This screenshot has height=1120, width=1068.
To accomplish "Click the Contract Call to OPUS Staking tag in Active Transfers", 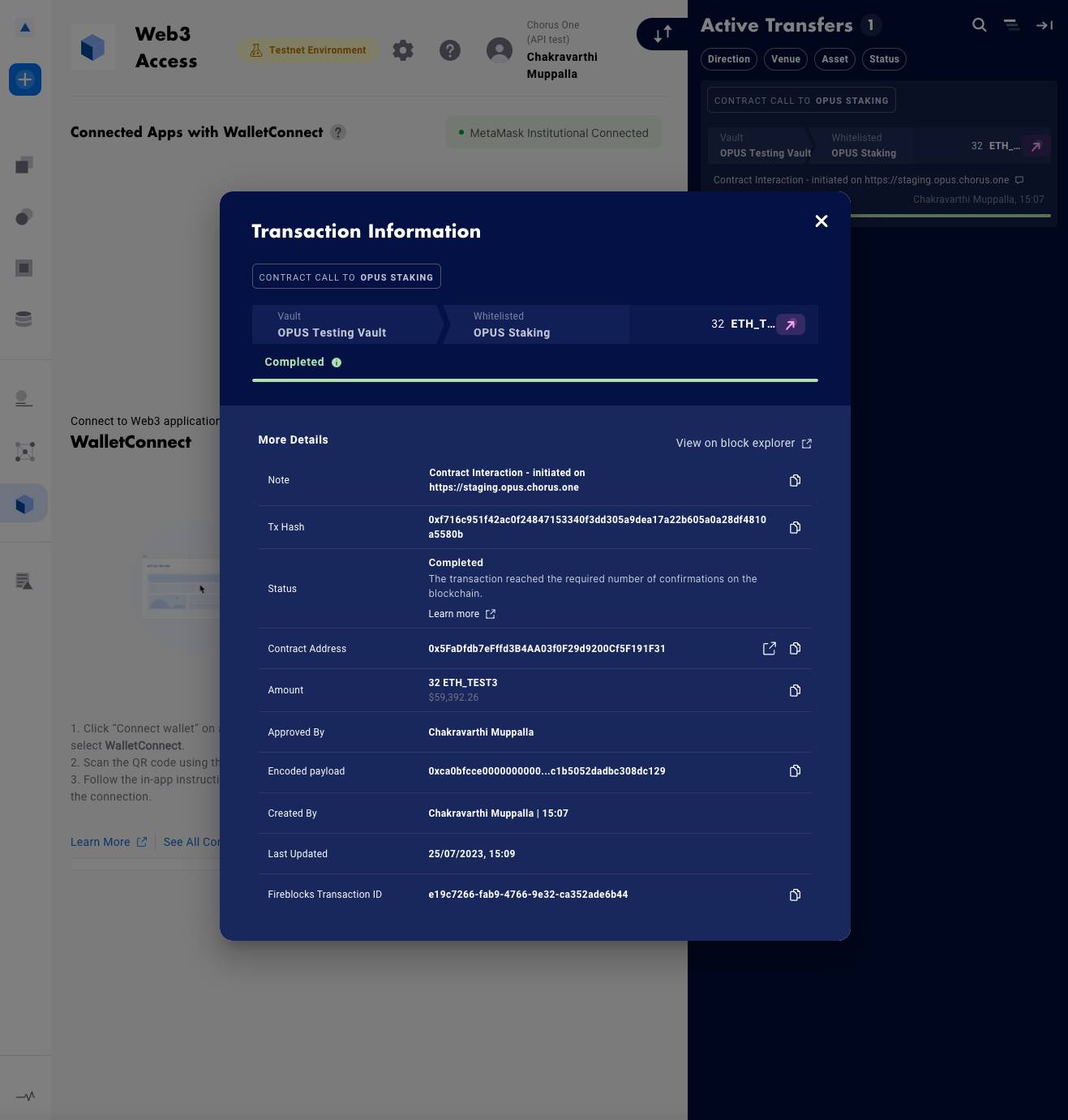I will tap(801, 101).
